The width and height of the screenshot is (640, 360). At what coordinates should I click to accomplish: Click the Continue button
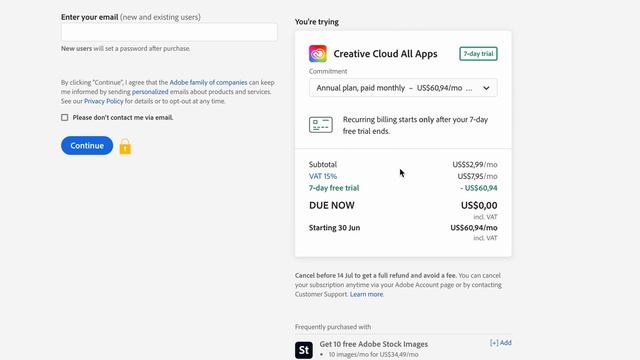(x=87, y=145)
